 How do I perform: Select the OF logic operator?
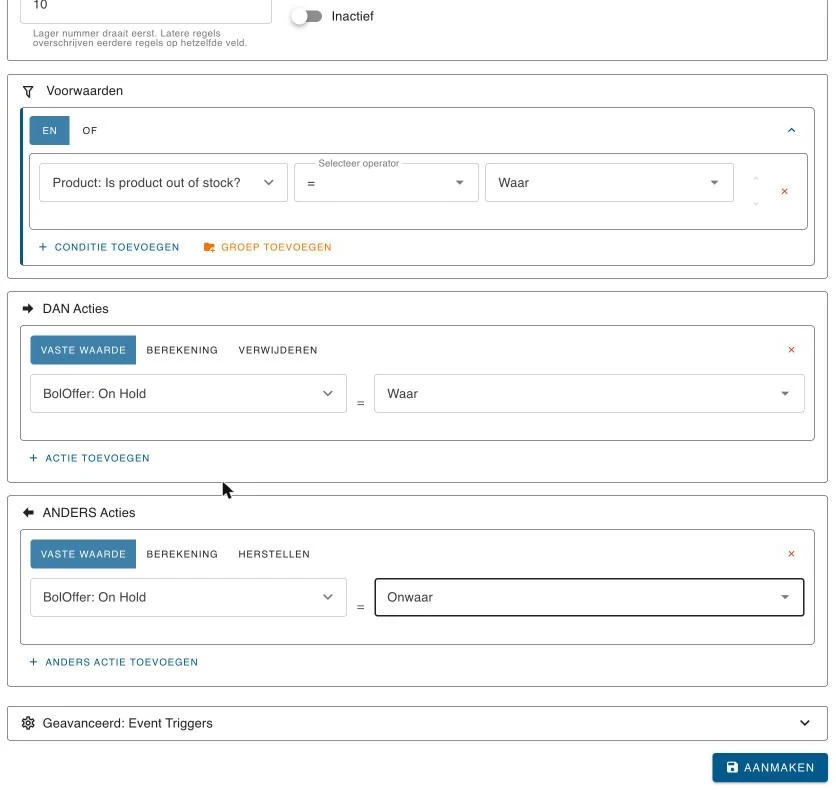coord(90,131)
